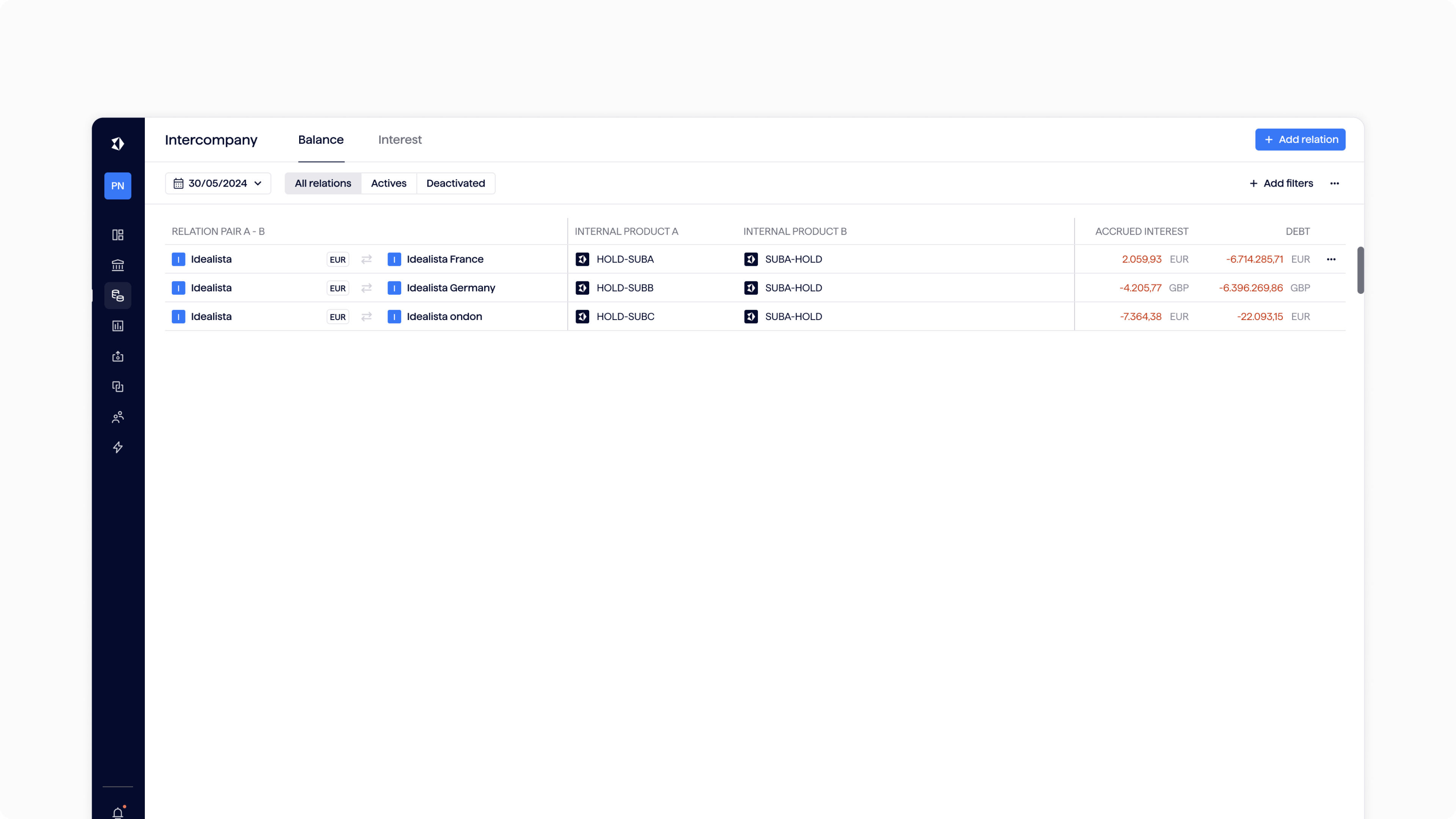
Task: Open the notifications bell icon
Action: (118, 813)
